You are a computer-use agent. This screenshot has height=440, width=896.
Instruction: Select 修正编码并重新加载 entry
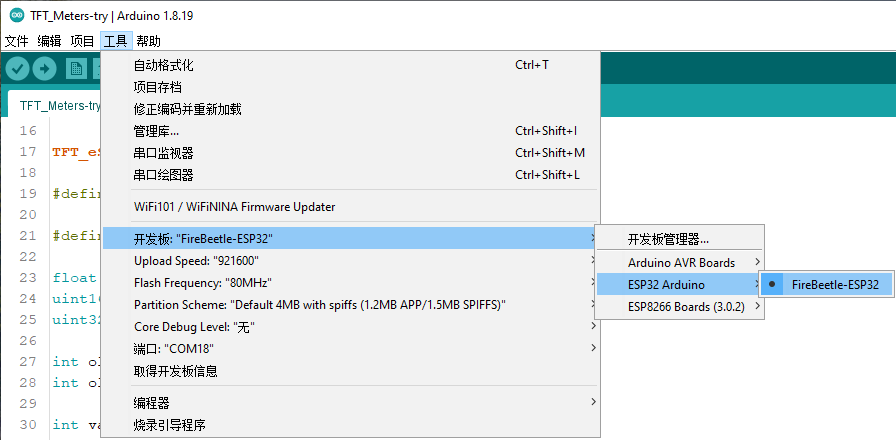(351, 109)
